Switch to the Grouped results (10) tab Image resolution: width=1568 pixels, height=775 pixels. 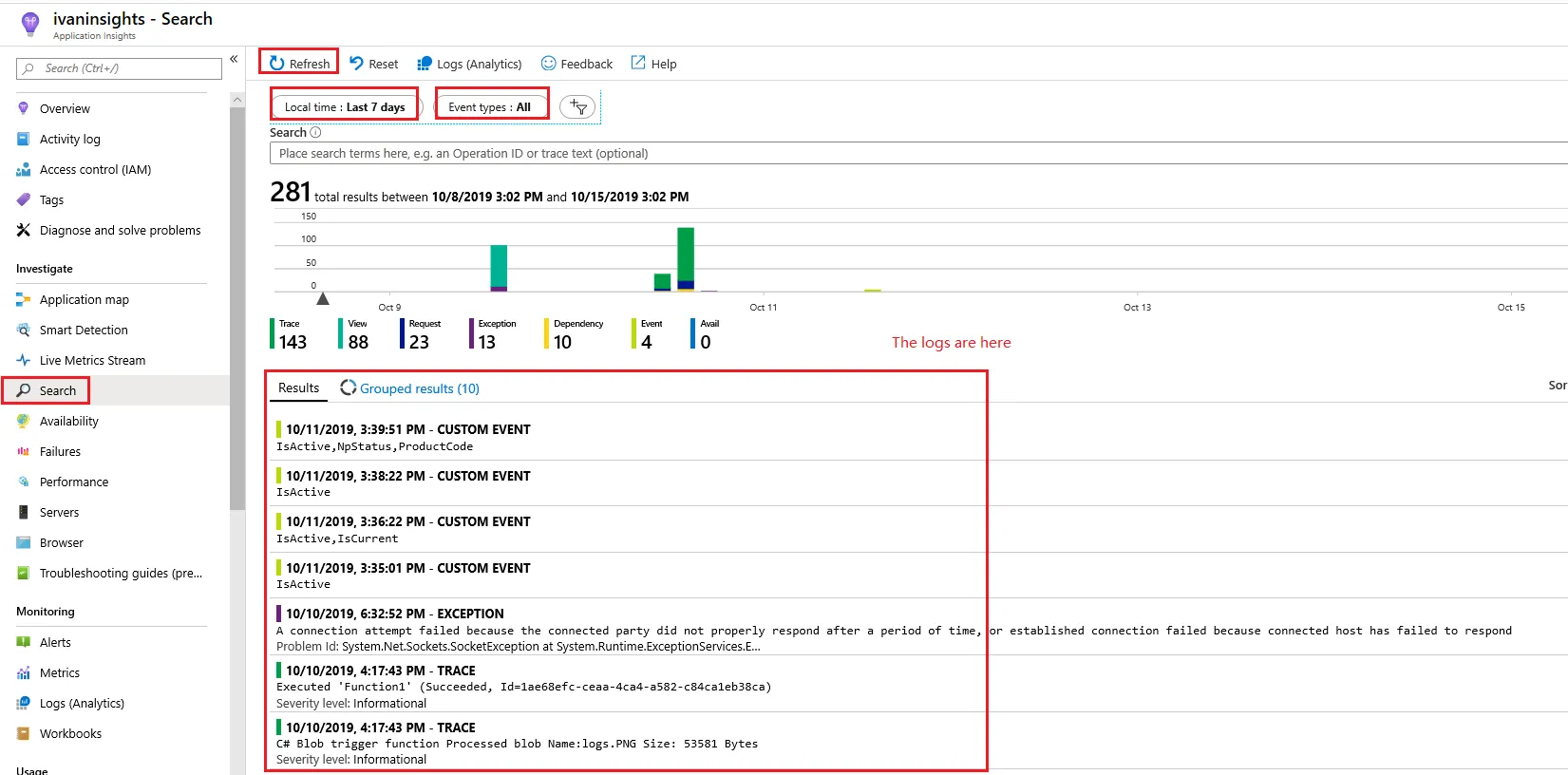[x=410, y=388]
